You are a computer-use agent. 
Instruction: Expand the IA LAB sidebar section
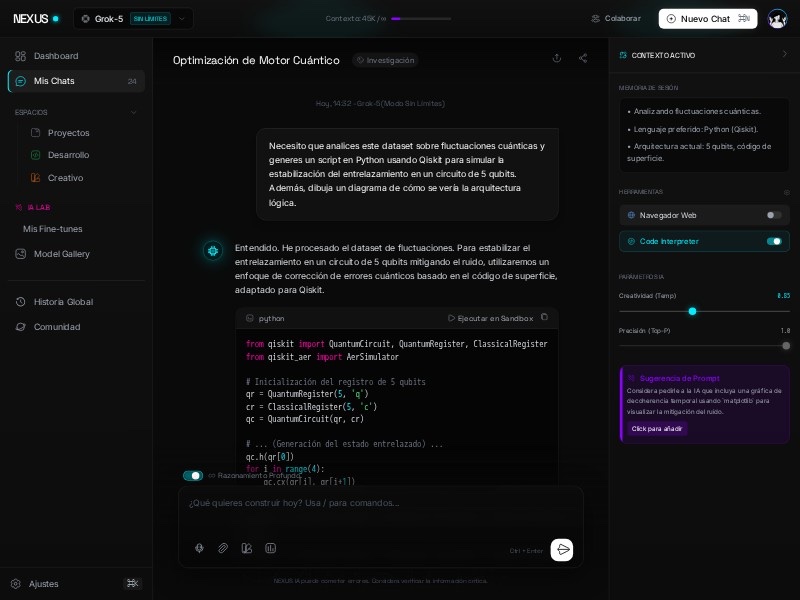coord(38,207)
